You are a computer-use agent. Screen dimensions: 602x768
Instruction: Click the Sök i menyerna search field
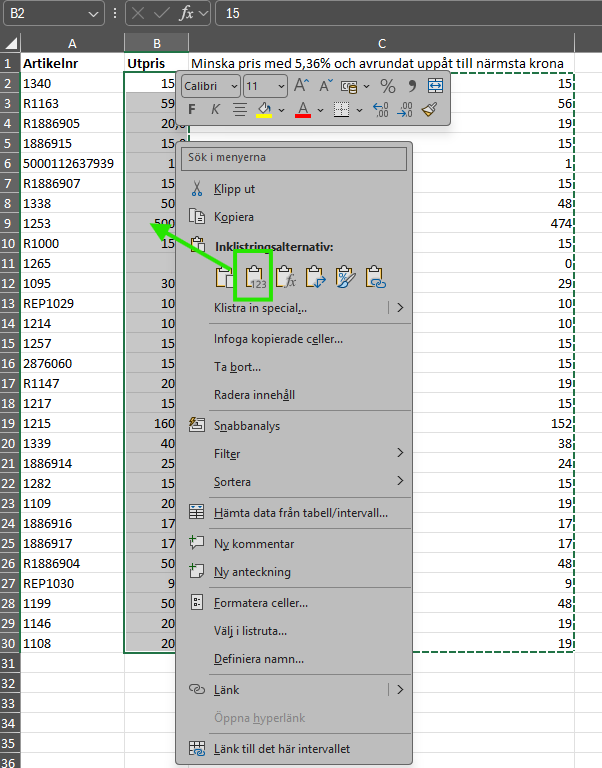pos(294,158)
